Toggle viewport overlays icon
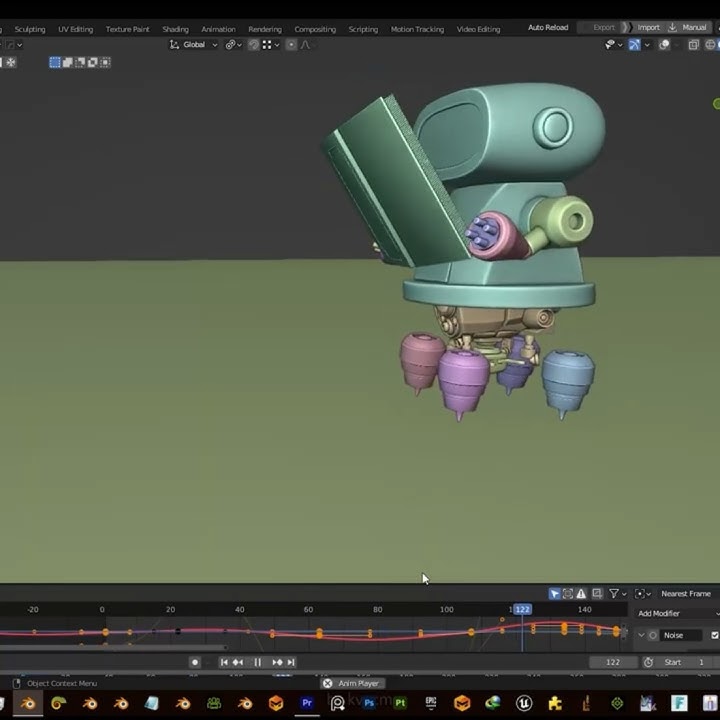720x720 pixels. click(664, 45)
